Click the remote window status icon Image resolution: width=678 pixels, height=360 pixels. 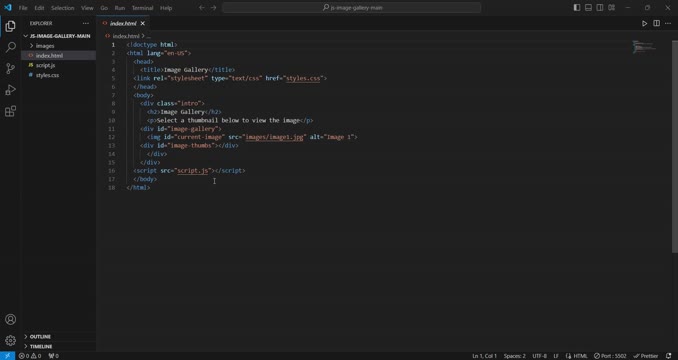pos(7,356)
